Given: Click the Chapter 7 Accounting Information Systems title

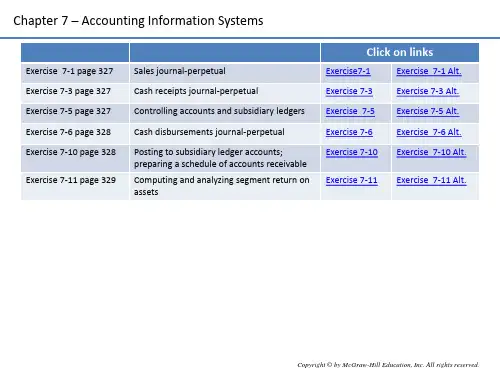Looking at the screenshot, I should click(x=138, y=21).
